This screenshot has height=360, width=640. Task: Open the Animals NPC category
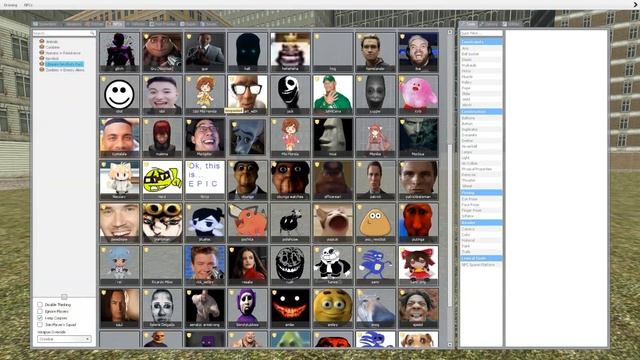tap(51, 42)
